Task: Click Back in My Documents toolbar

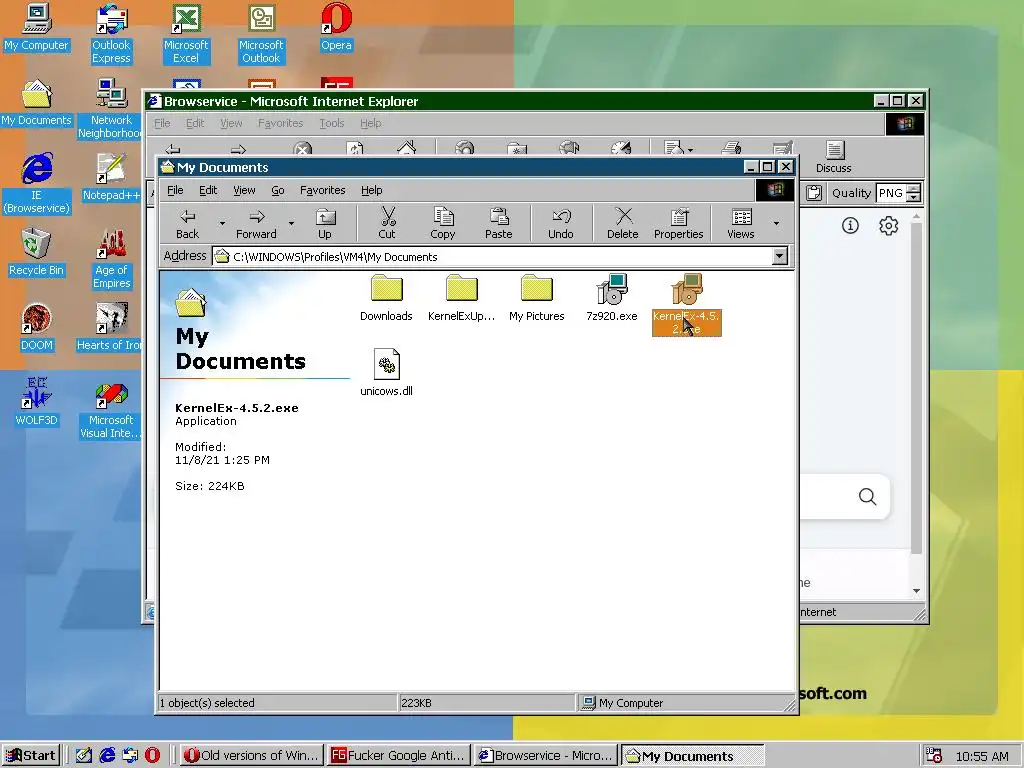Action: point(187,223)
